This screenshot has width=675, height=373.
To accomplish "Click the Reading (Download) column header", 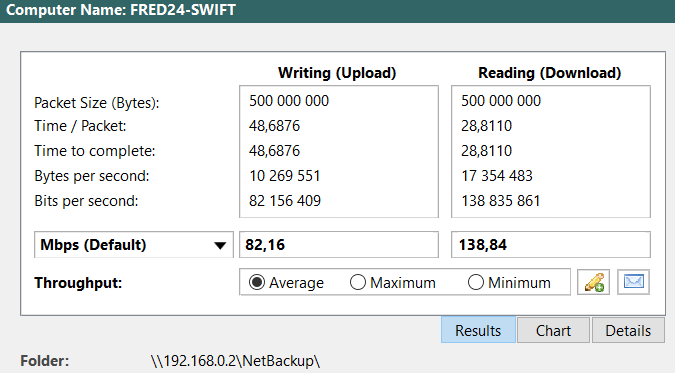I will 550,73.
